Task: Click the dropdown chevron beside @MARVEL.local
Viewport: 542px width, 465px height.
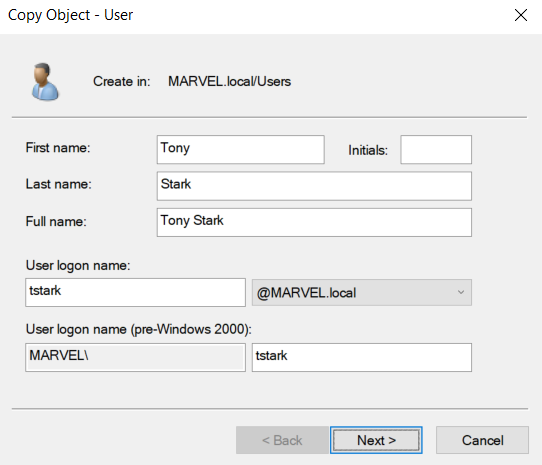Action: tap(461, 292)
